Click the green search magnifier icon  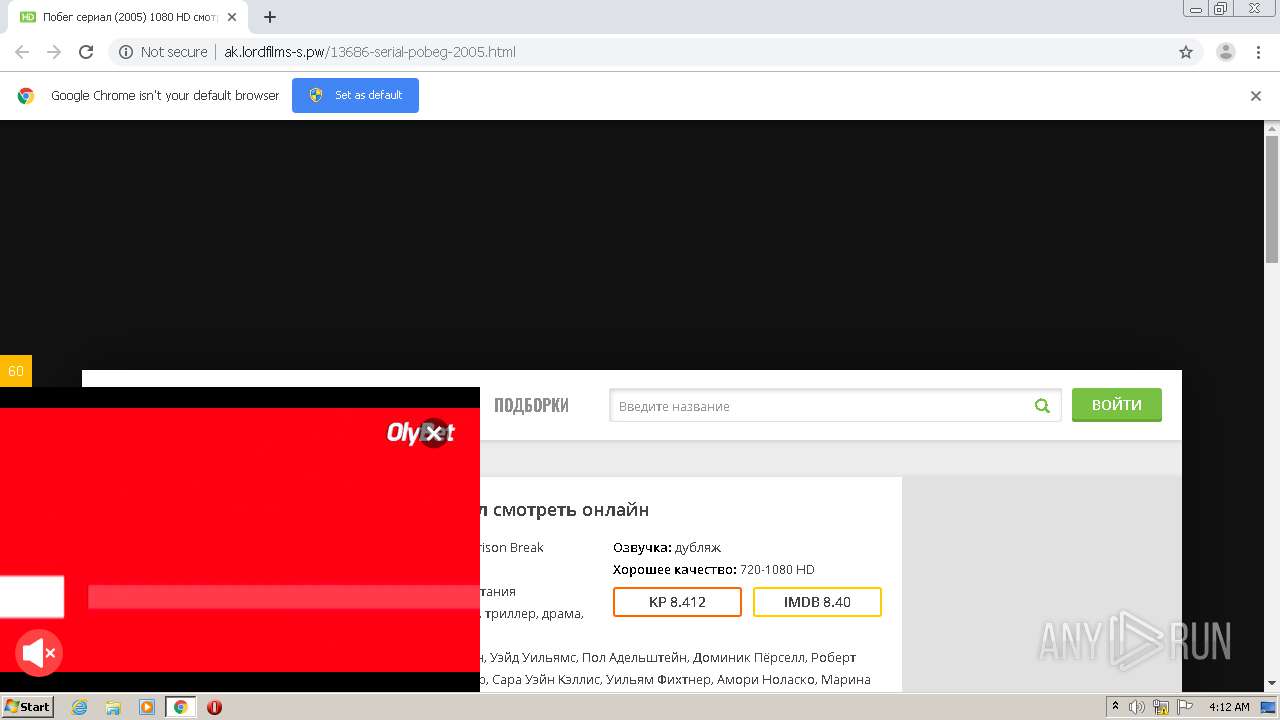pos(1042,406)
